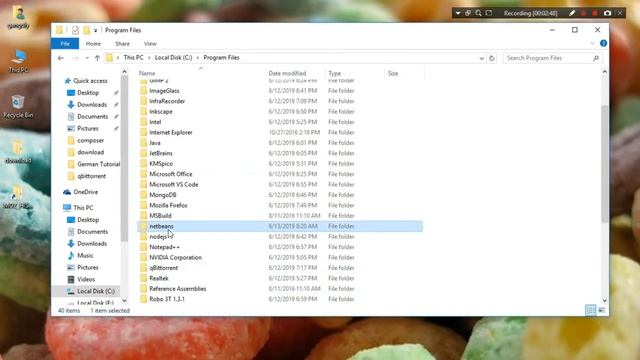Select the Inkscape folder

click(x=160, y=111)
